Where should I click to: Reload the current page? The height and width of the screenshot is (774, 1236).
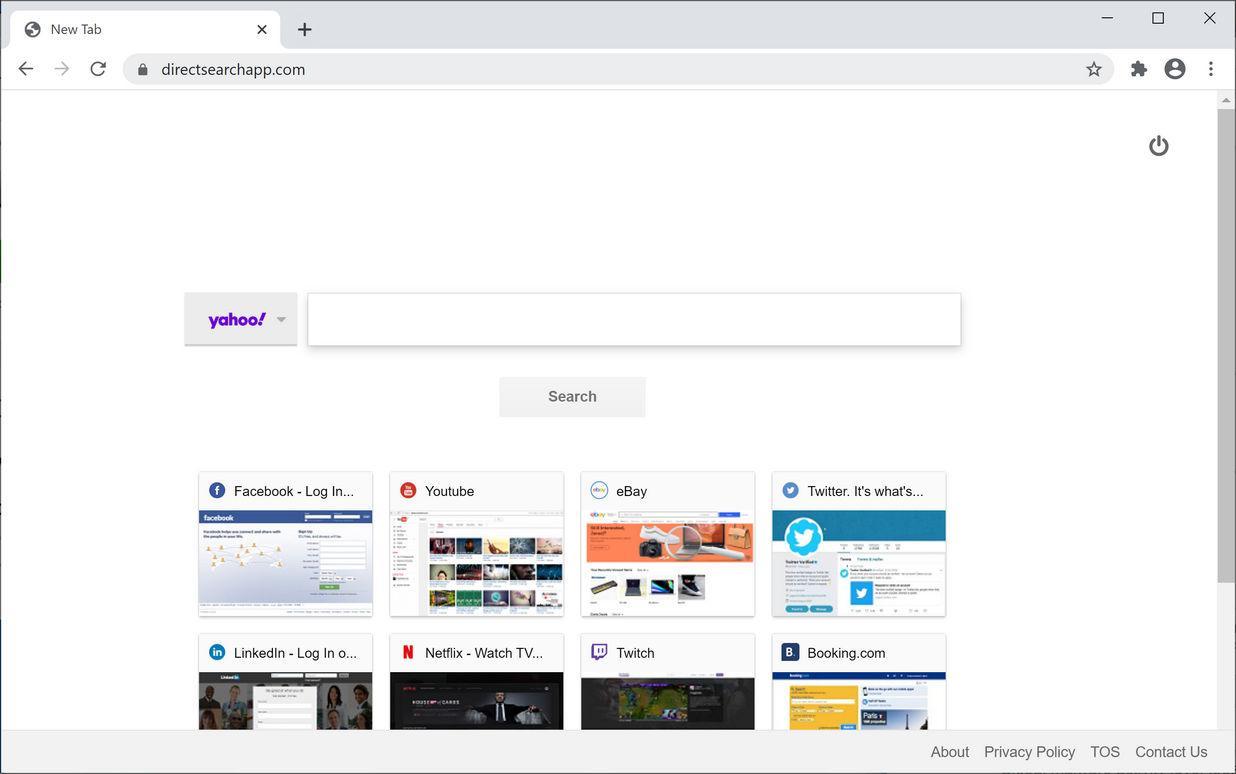97,68
